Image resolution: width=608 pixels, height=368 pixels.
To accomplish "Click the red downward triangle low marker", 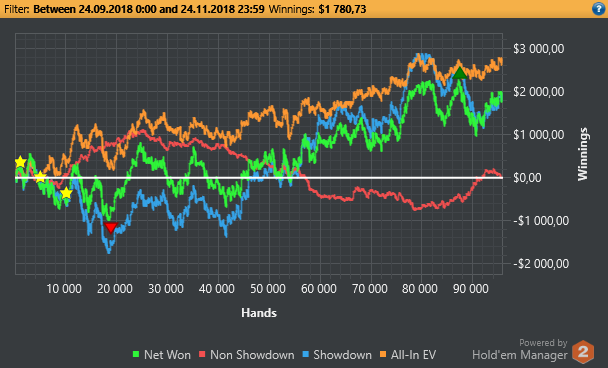I will [x=111, y=227].
